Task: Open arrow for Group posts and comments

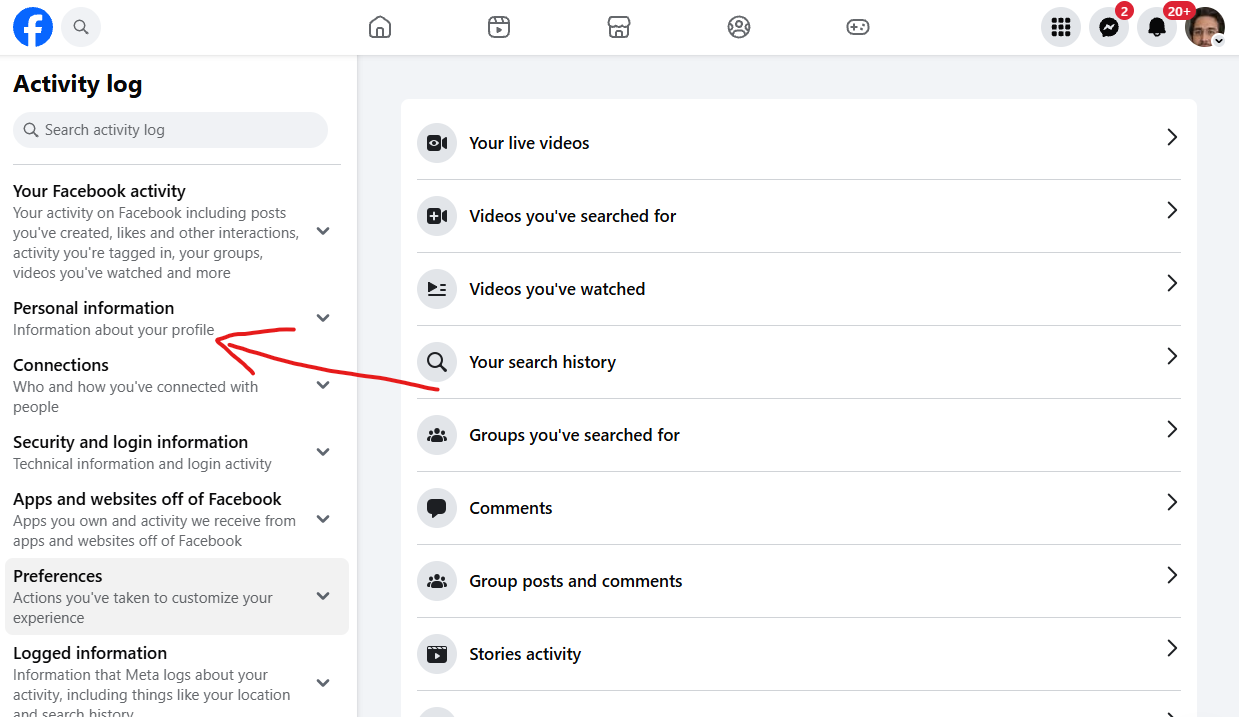Action: pos(1172,575)
